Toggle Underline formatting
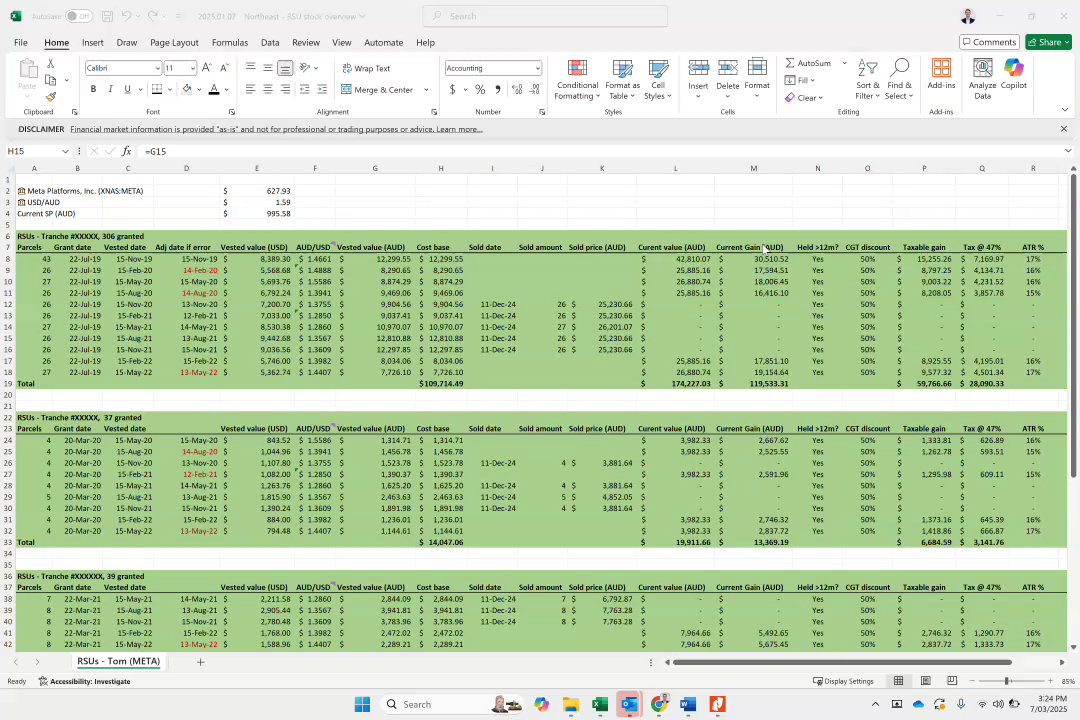The height and width of the screenshot is (720, 1080). click(x=127, y=89)
